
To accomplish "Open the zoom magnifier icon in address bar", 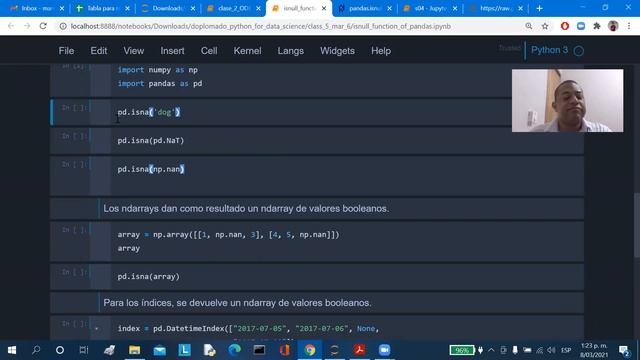I will point(529,26).
